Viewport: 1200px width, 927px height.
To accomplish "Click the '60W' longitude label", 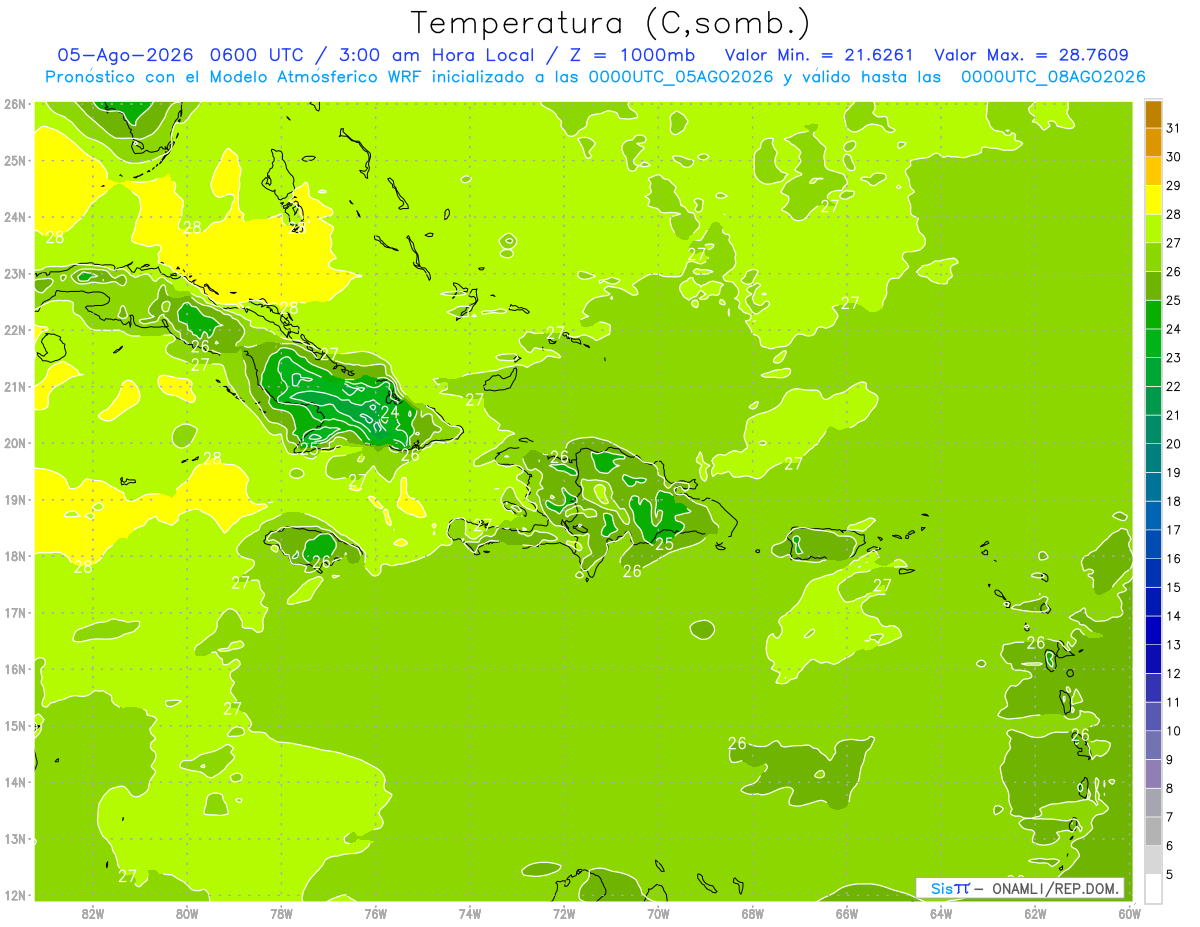I will pyautogui.click(x=1129, y=913).
